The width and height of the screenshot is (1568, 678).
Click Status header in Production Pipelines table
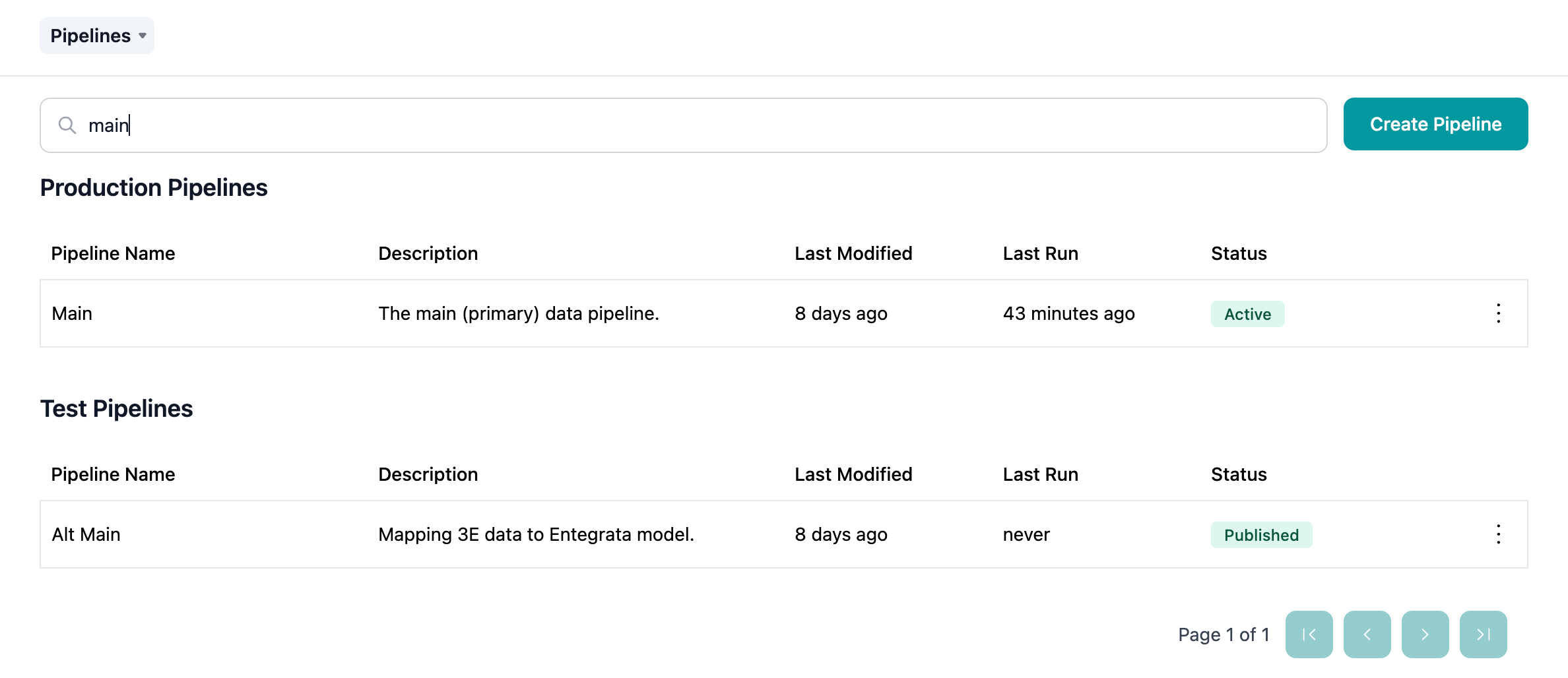(1239, 253)
